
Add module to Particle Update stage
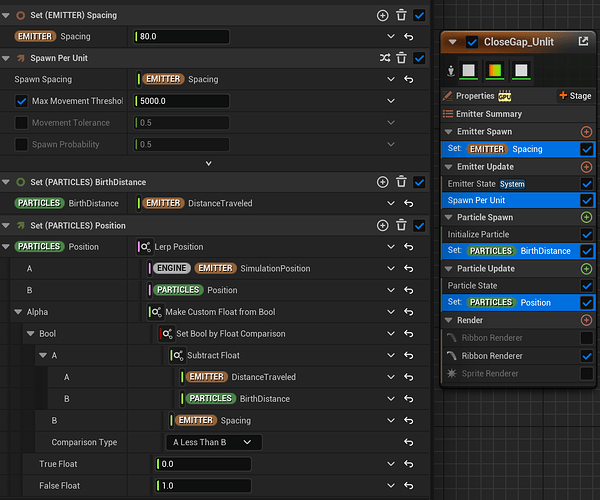pos(586,269)
